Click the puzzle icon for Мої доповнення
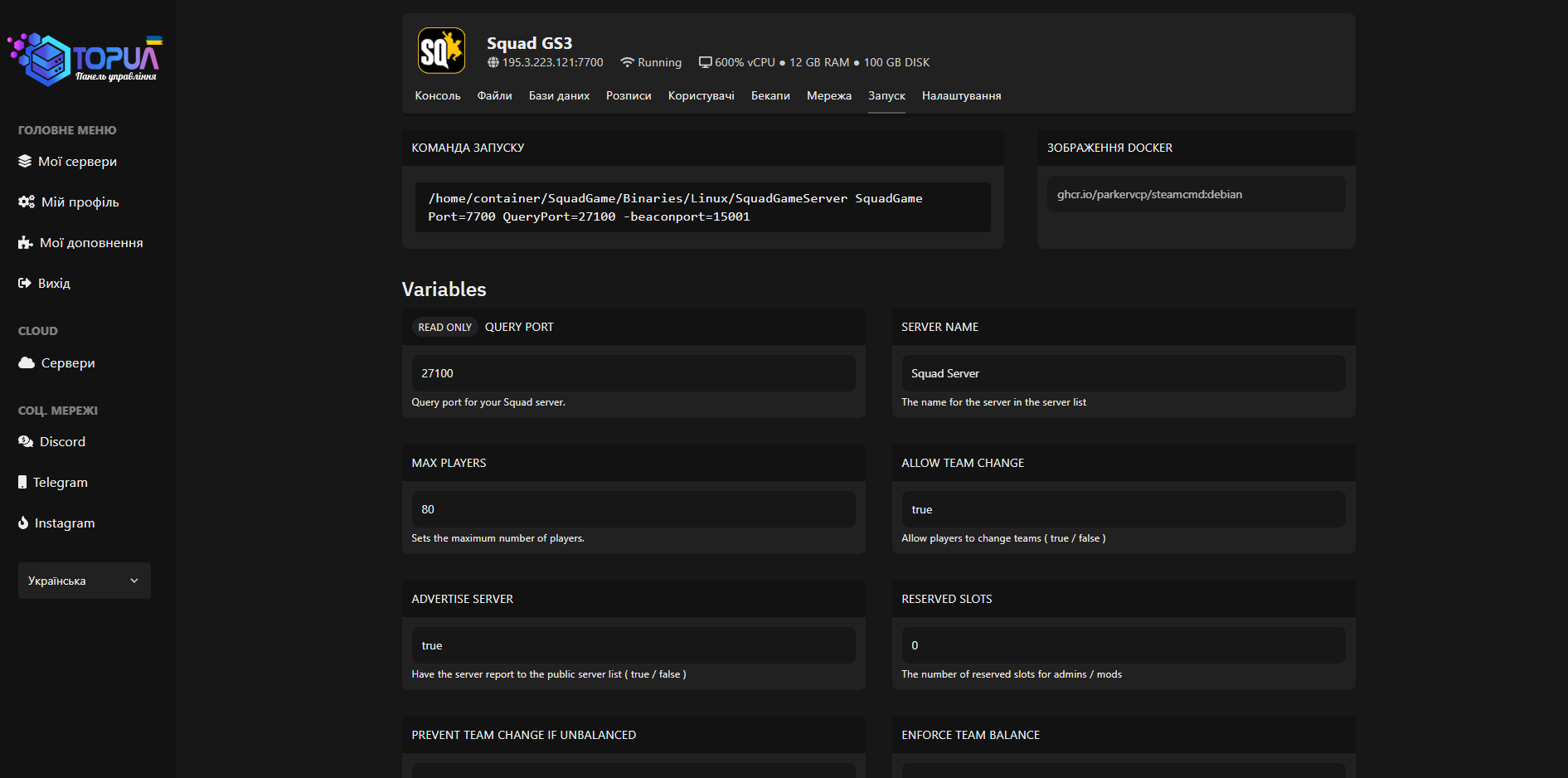This screenshot has width=1568, height=778. click(x=26, y=242)
